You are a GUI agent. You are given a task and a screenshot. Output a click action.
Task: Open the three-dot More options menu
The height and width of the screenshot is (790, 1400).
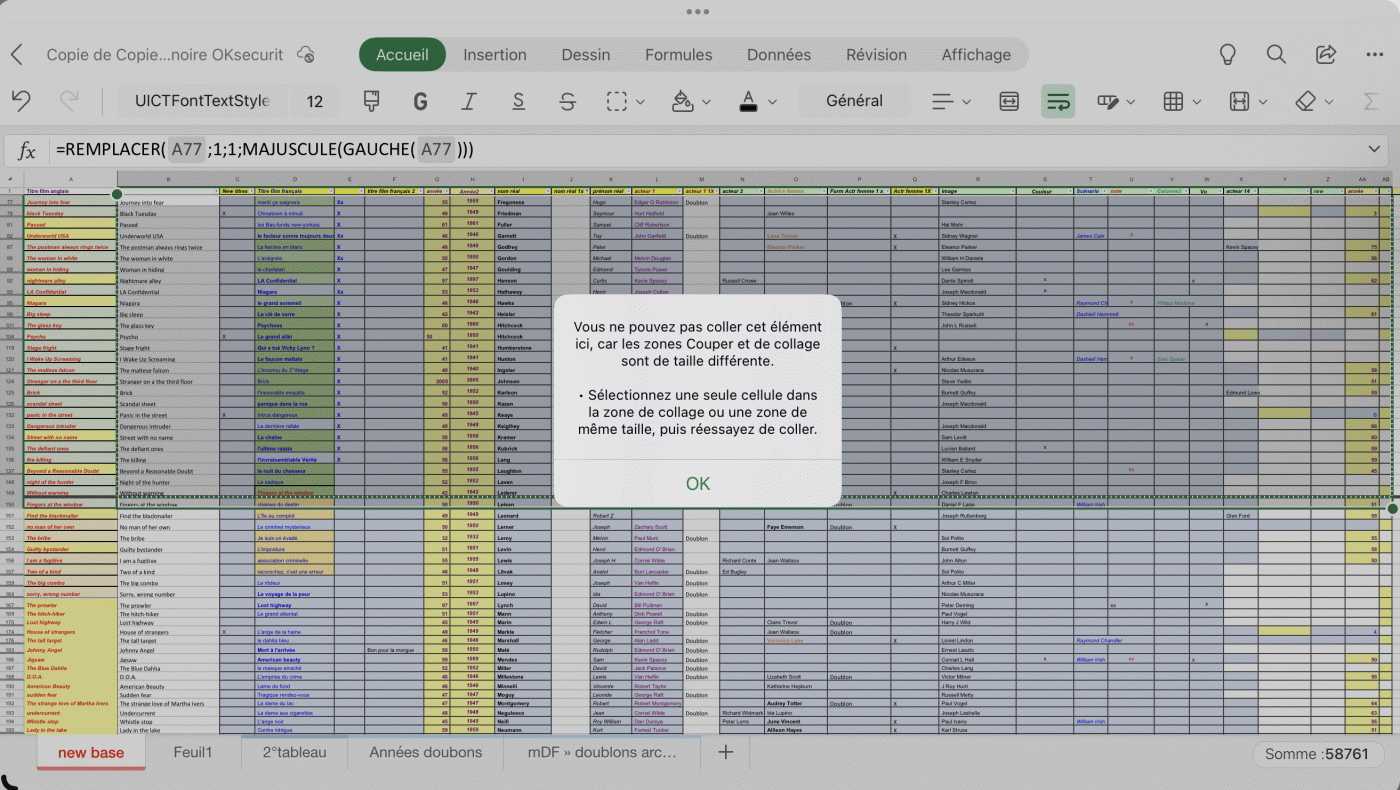(1375, 55)
